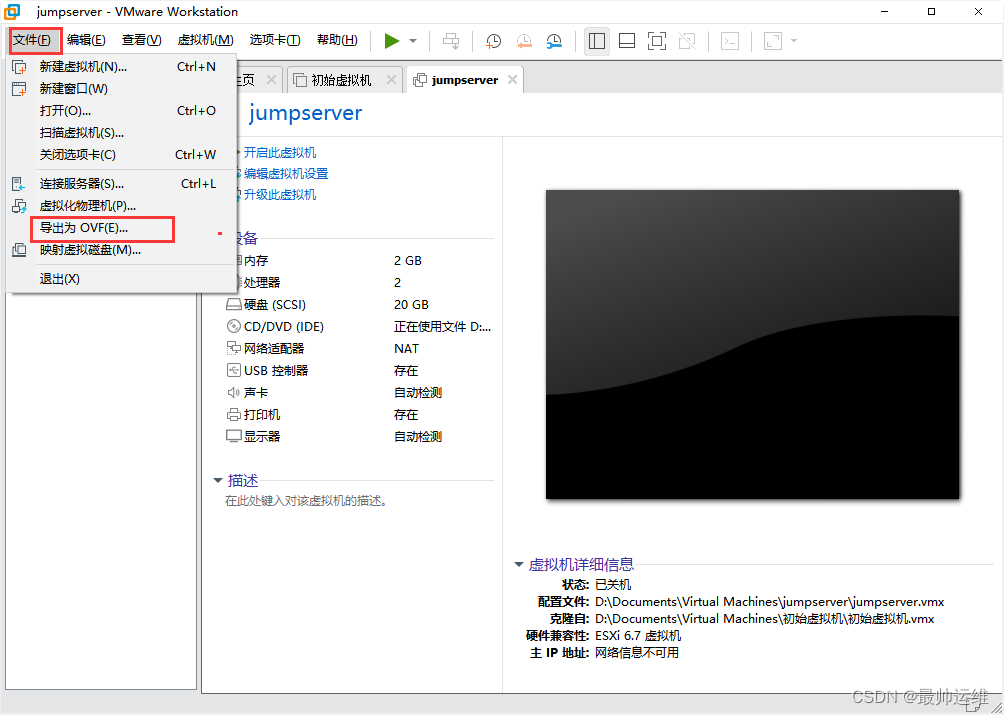Click the console view toolbar icon

coord(730,41)
